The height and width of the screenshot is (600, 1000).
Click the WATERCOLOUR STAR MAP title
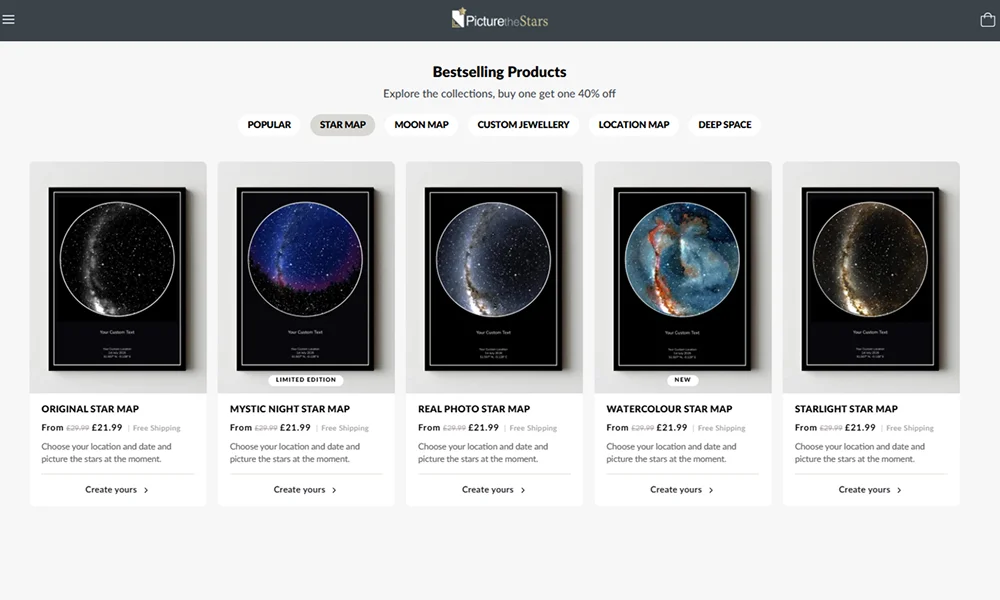(x=669, y=409)
